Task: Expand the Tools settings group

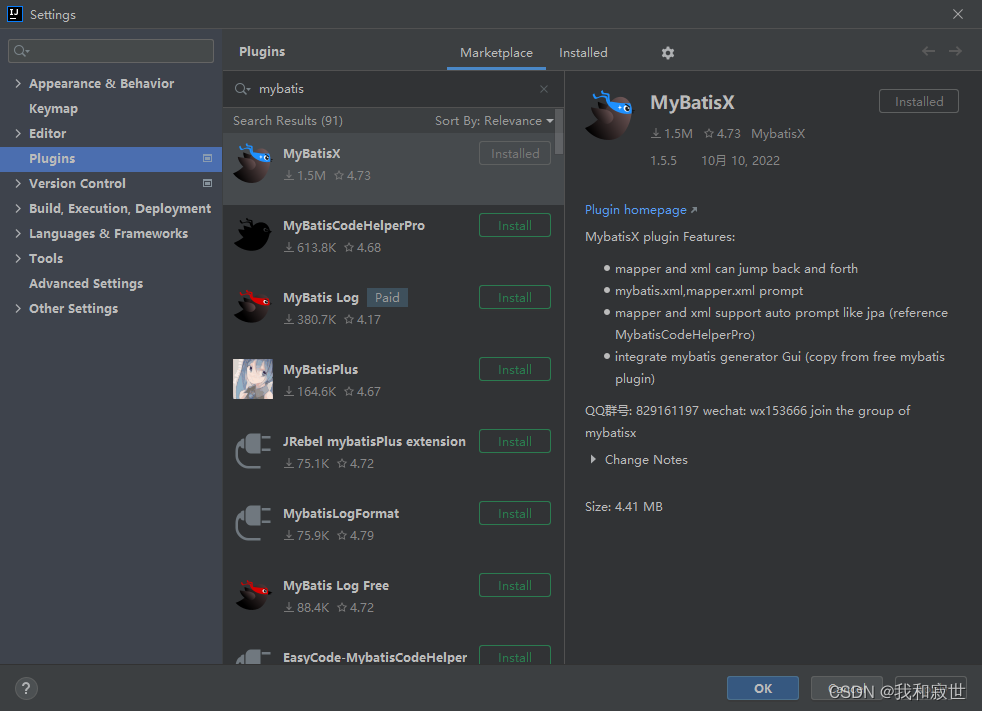Action: [x=18, y=259]
